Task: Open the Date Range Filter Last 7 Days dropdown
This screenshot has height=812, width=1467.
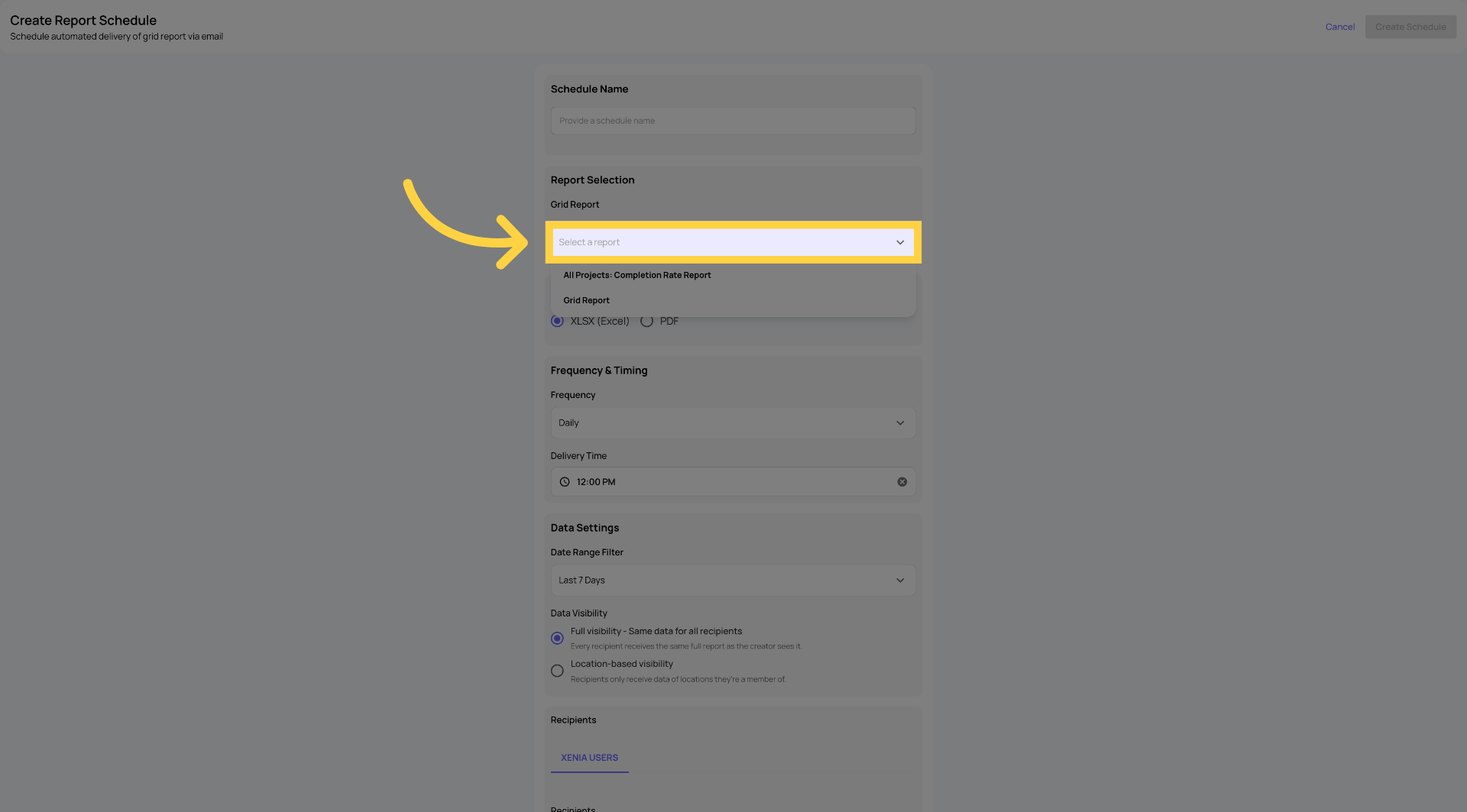Action: [x=733, y=581]
